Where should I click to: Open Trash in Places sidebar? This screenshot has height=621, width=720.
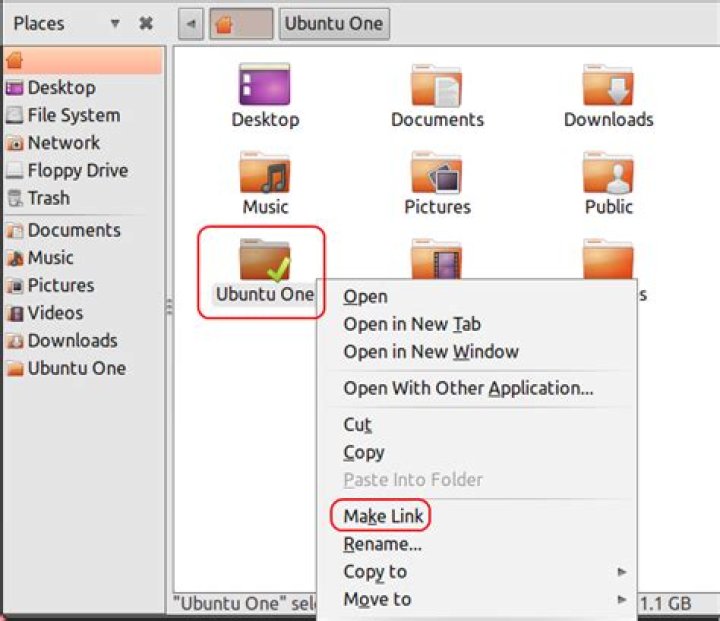(x=39, y=198)
